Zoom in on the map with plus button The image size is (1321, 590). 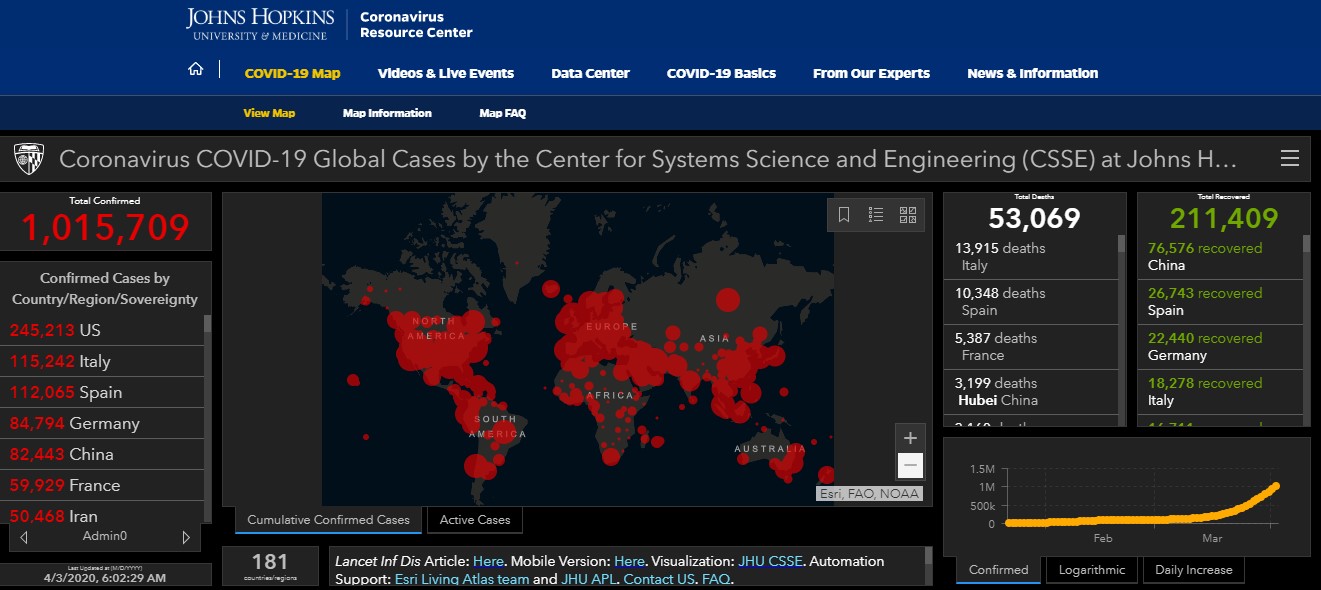tap(910, 438)
